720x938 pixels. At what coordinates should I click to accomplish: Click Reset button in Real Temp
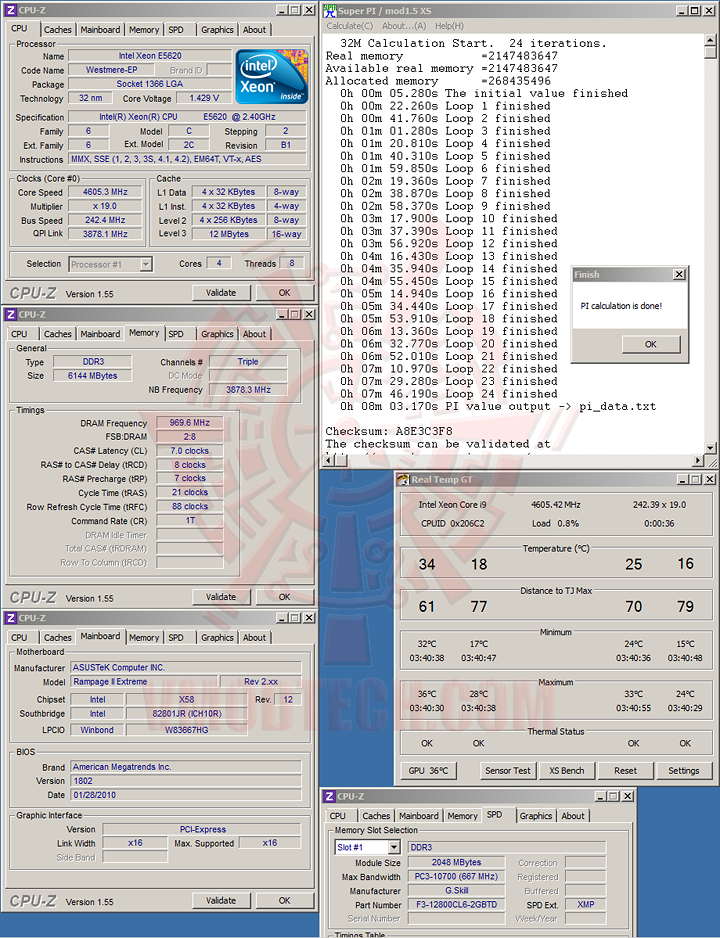pyautogui.click(x=626, y=770)
